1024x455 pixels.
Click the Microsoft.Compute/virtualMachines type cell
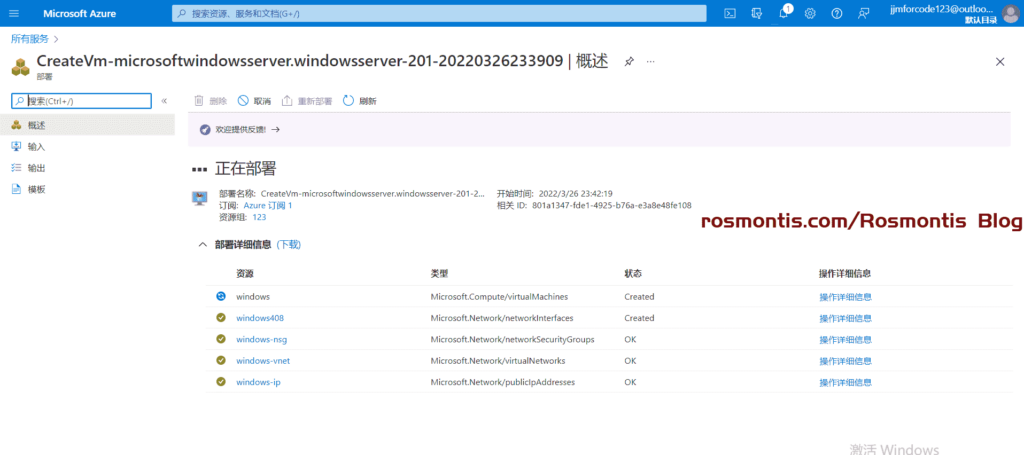pyautogui.click(x=499, y=296)
